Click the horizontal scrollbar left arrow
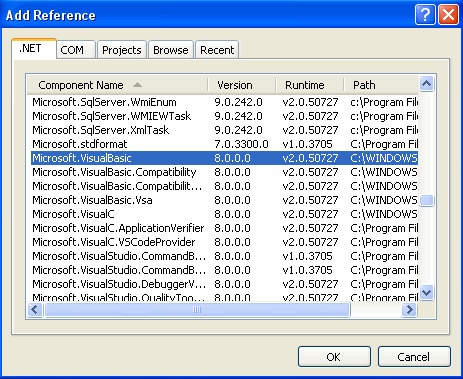This screenshot has height=379, width=463. [35, 310]
